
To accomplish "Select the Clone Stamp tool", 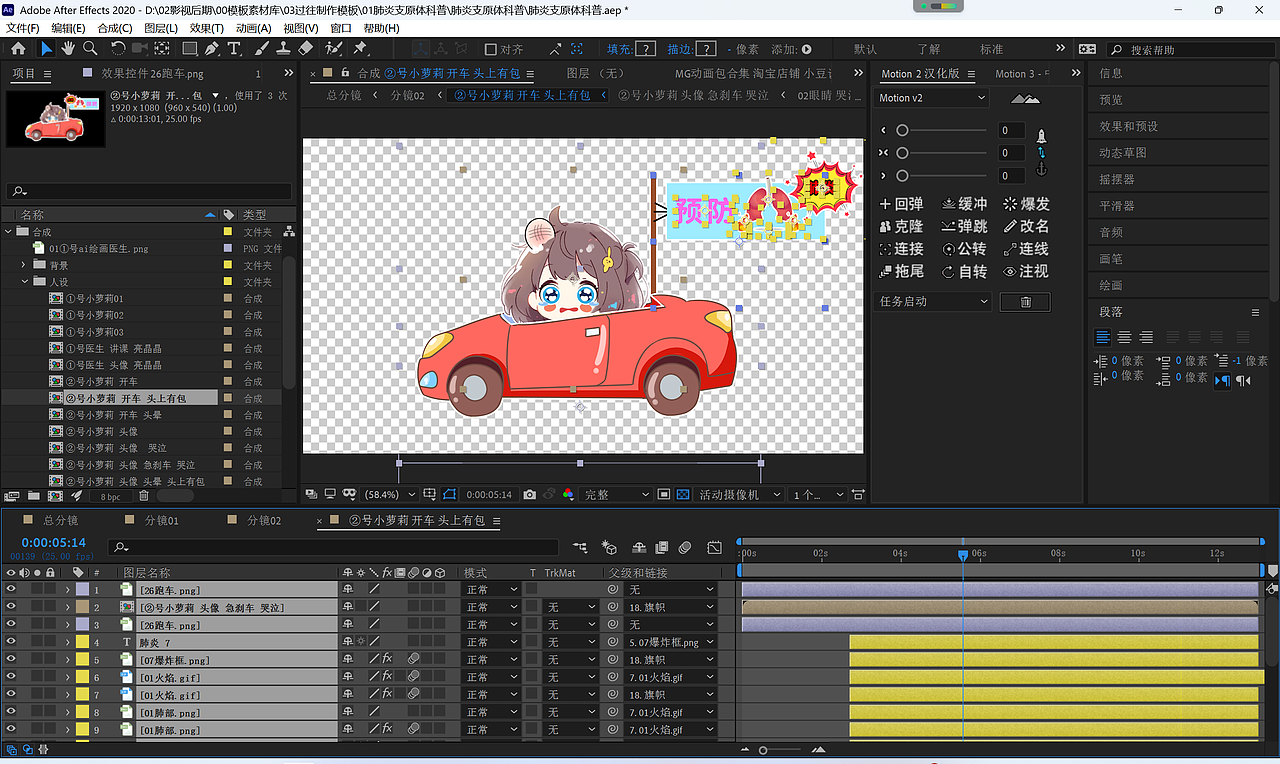I will (284, 49).
